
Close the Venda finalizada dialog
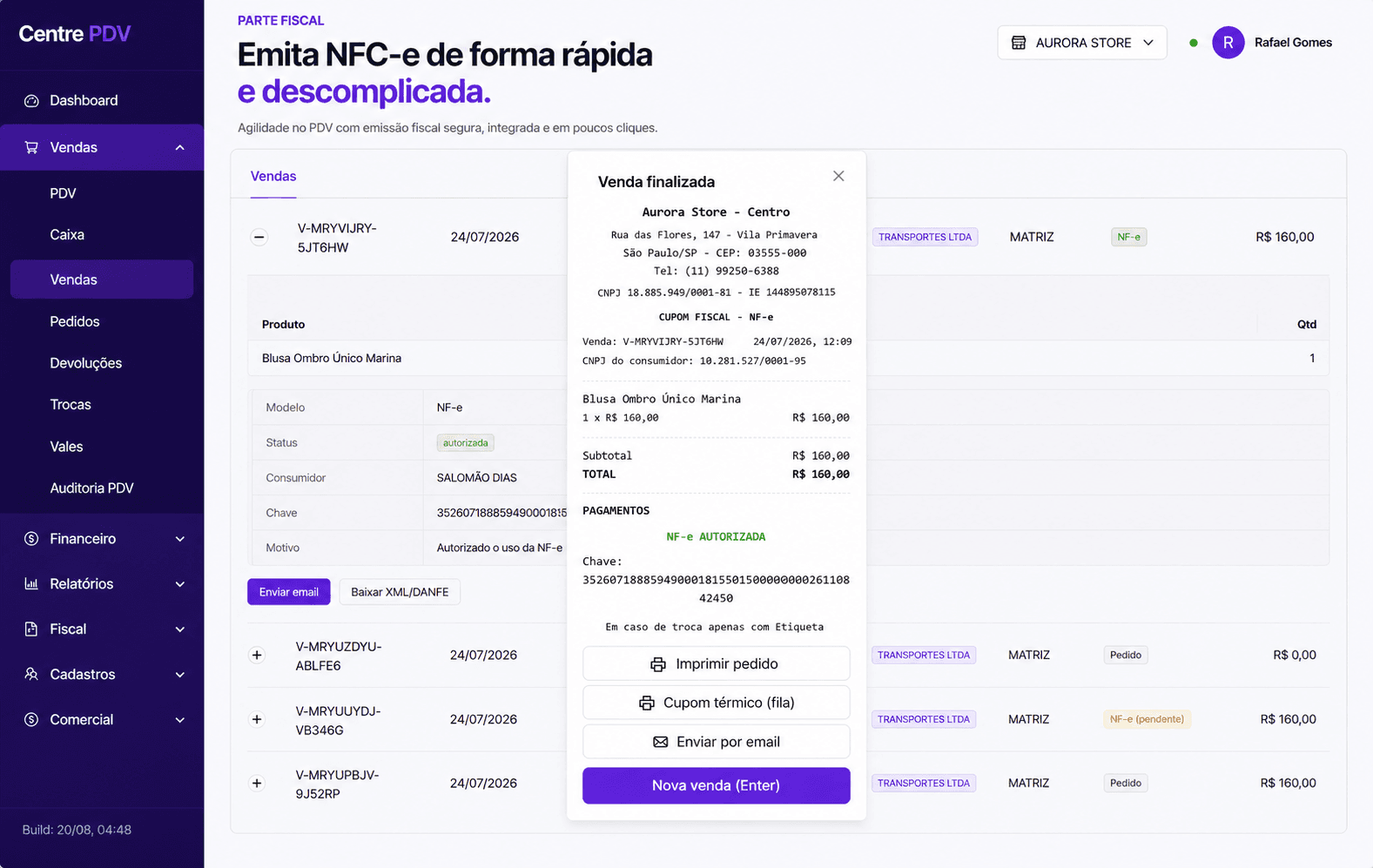pos(838,176)
